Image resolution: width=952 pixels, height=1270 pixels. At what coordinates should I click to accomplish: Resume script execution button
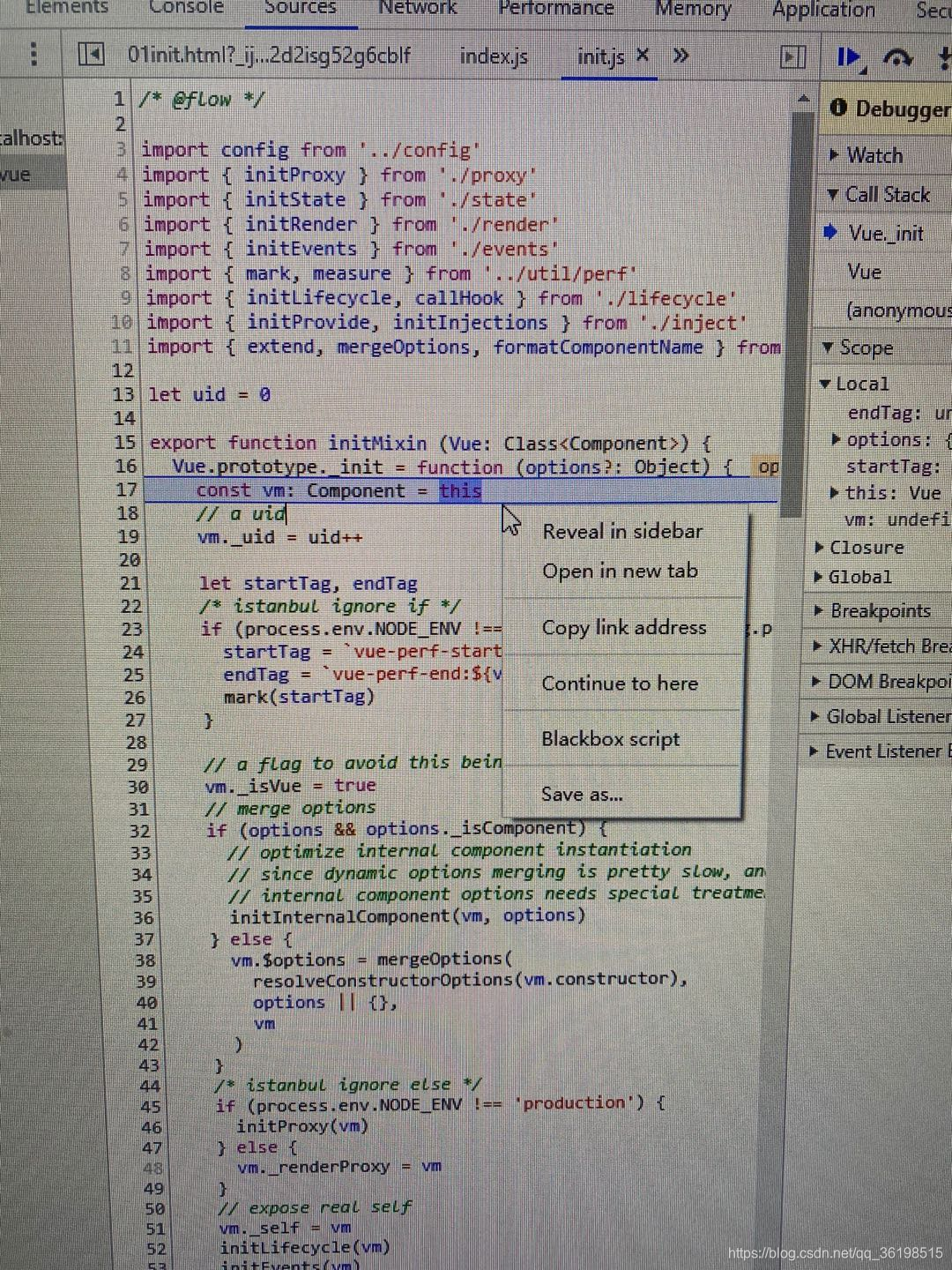(849, 57)
